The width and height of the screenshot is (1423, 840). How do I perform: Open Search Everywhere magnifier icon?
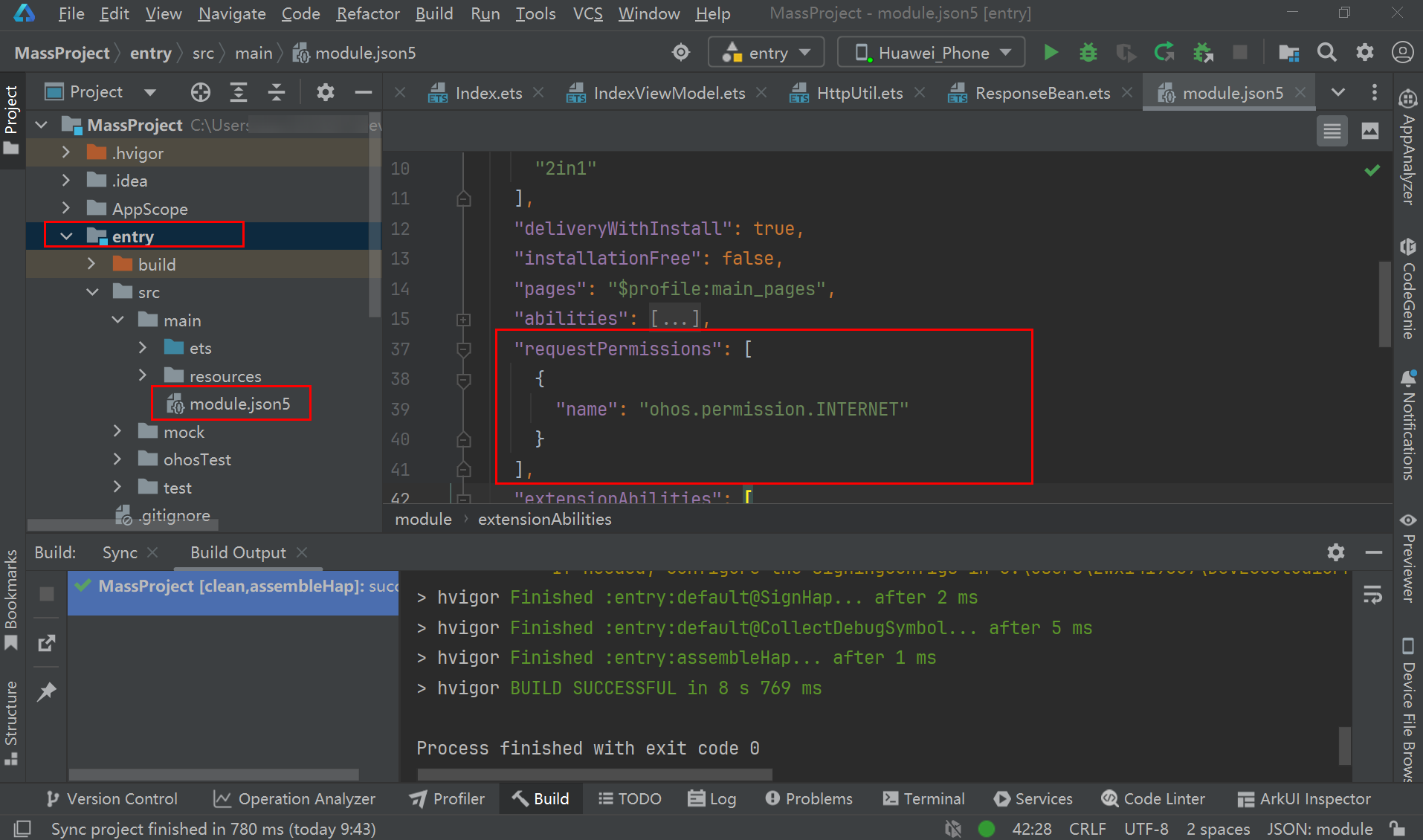(x=1327, y=53)
